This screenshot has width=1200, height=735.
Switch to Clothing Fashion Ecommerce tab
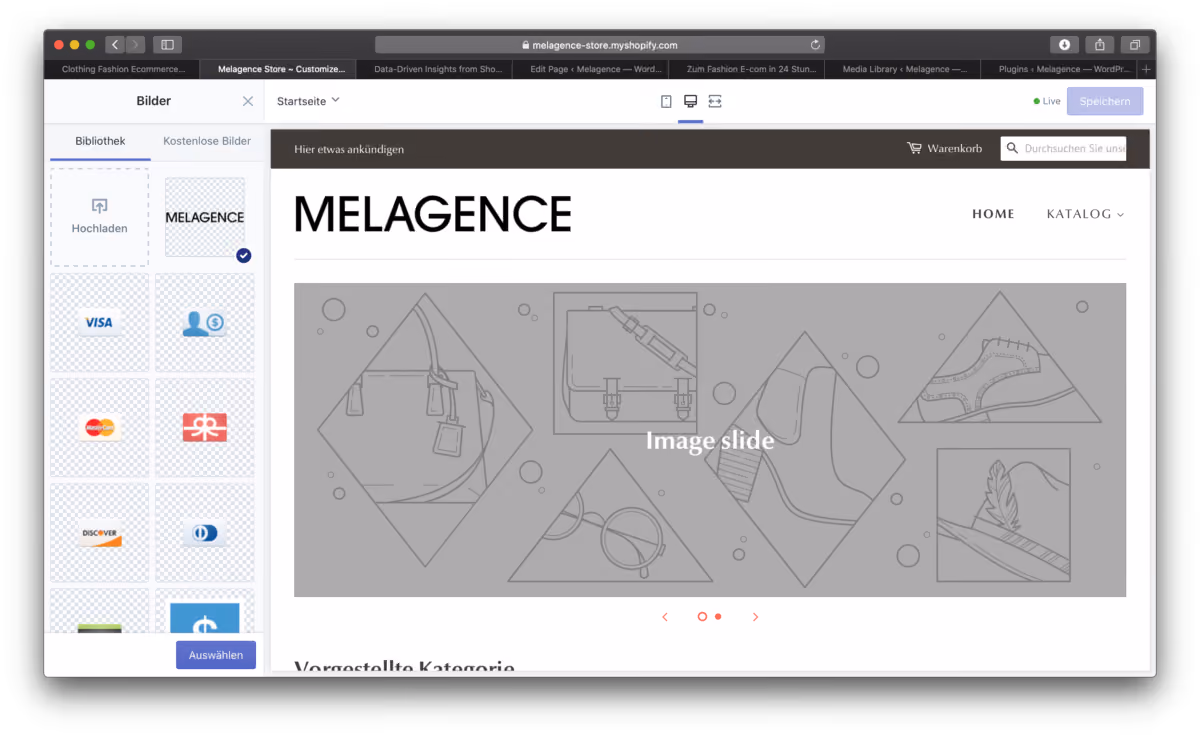point(123,69)
